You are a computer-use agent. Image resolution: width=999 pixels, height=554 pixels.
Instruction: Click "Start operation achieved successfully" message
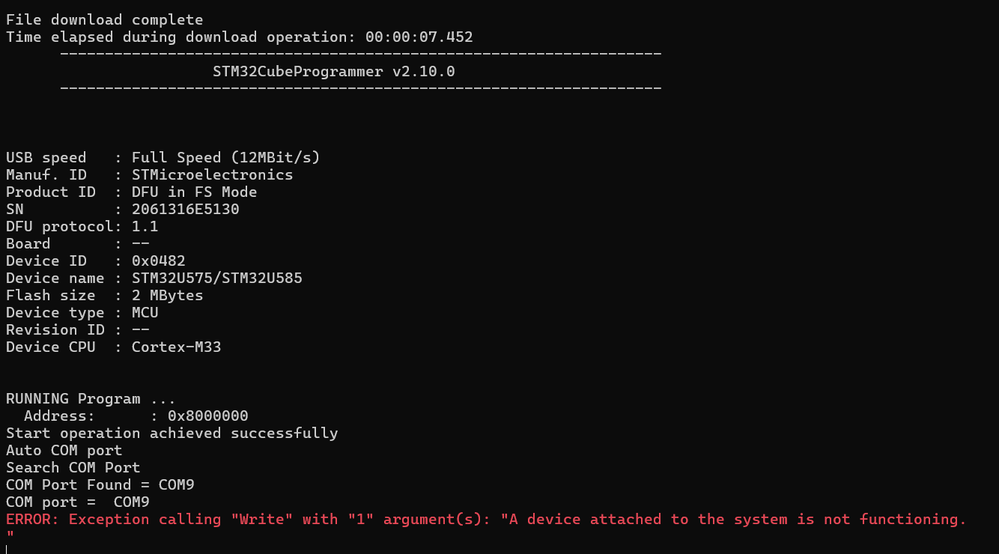(172, 433)
